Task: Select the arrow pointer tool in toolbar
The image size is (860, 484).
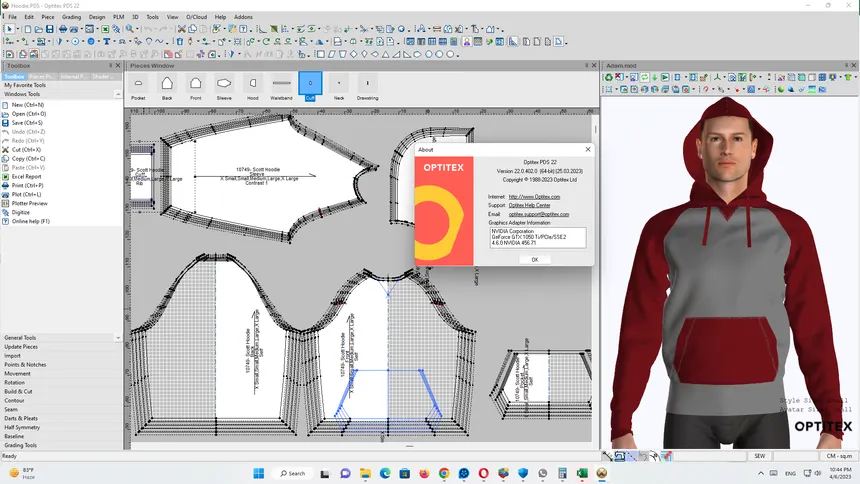Action: pyautogui.click(x=9, y=29)
